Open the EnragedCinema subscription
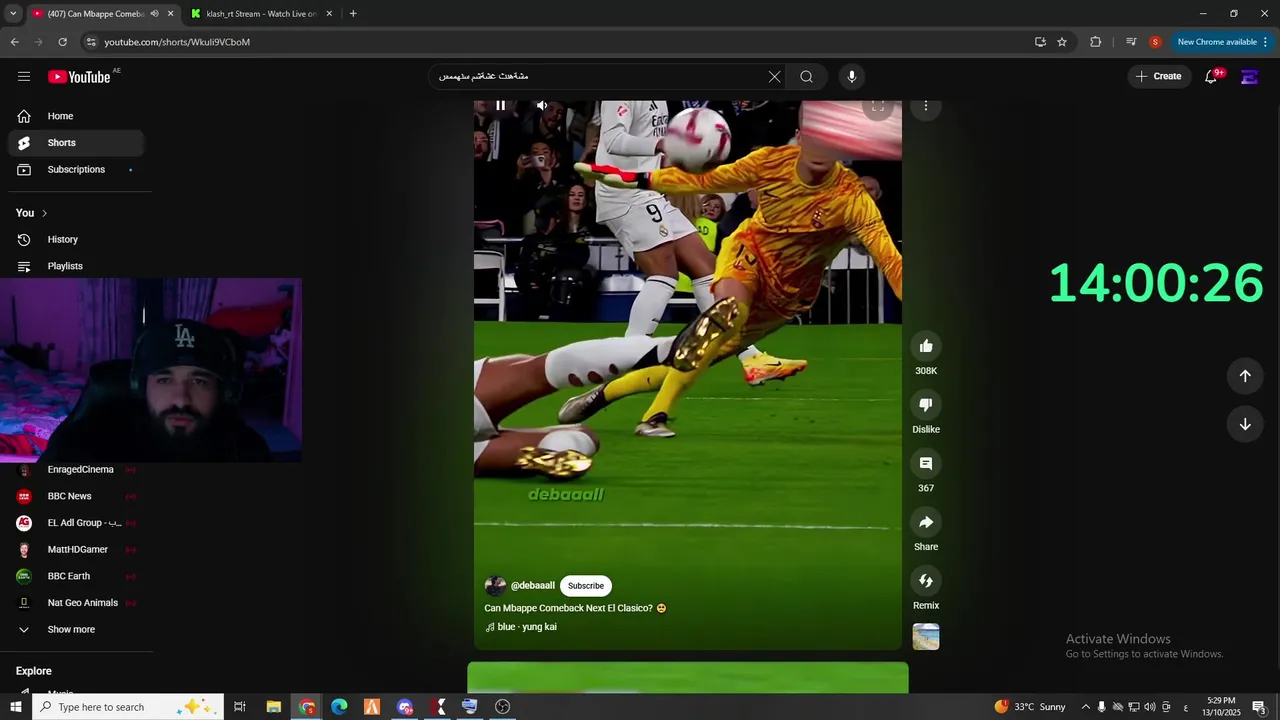The height and width of the screenshot is (720, 1280). (76, 470)
